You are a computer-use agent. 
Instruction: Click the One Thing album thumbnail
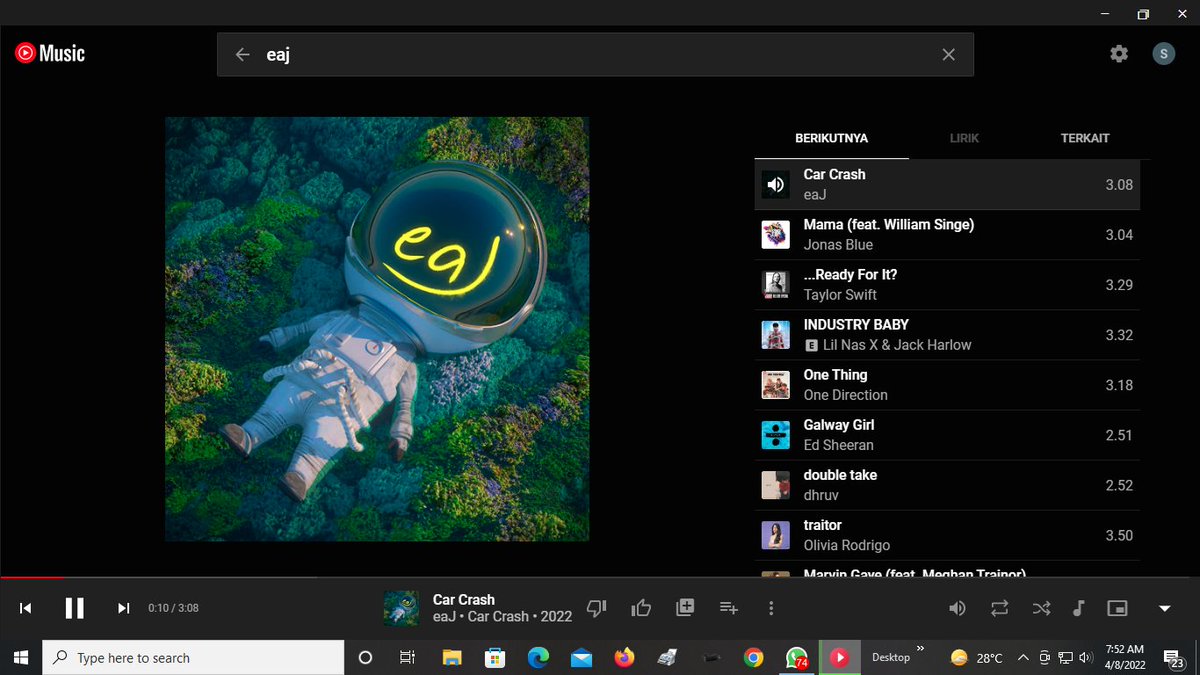(775, 385)
